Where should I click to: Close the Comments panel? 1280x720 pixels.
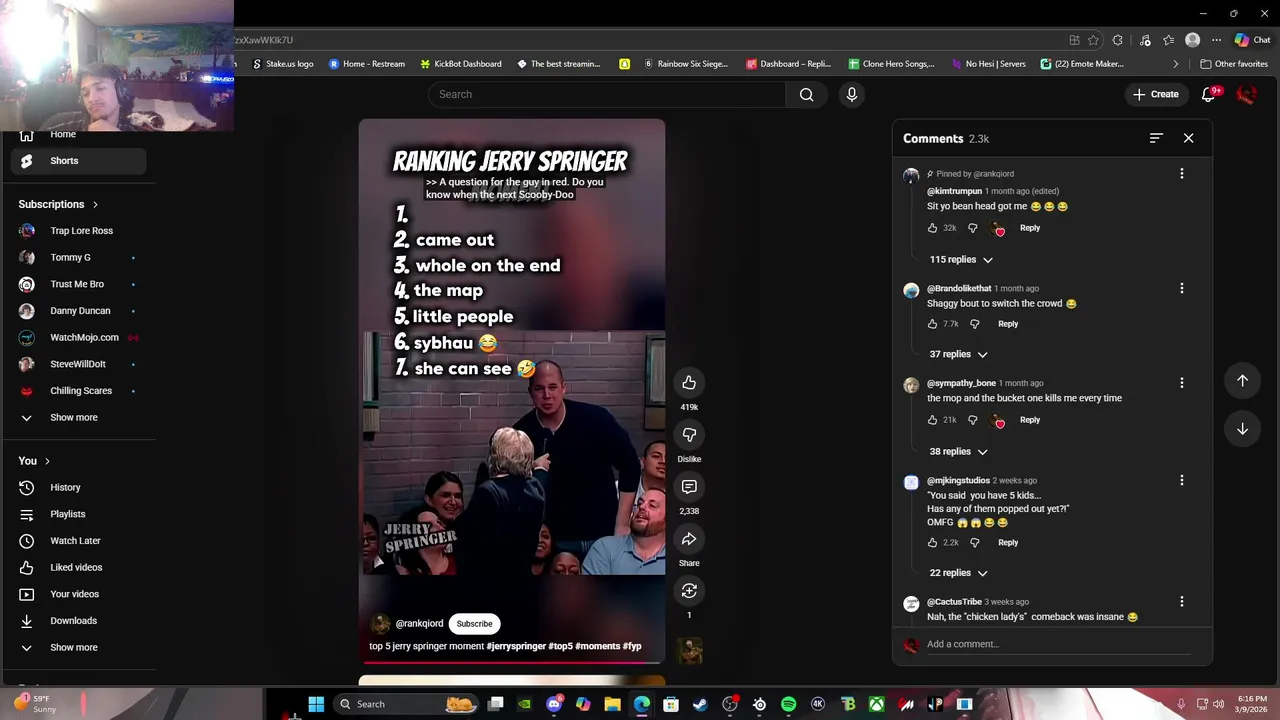click(1188, 138)
